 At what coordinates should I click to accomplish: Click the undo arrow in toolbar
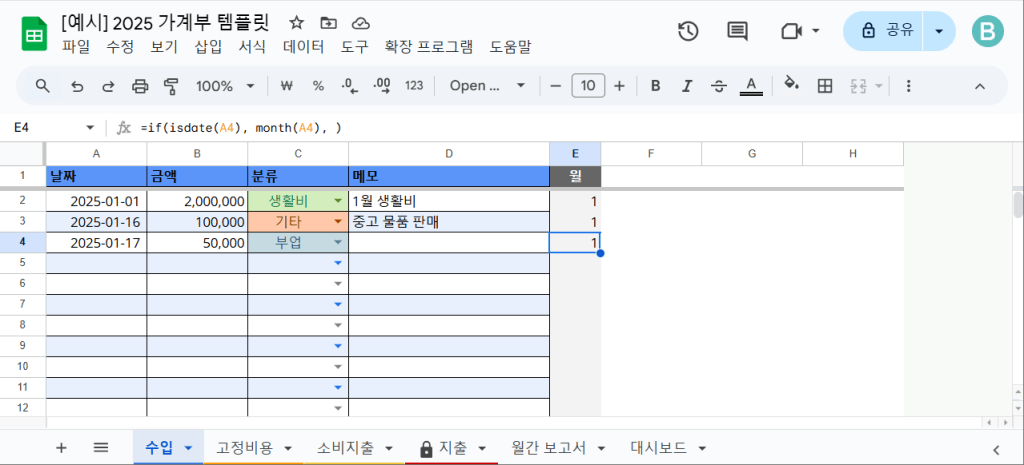[77, 86]
